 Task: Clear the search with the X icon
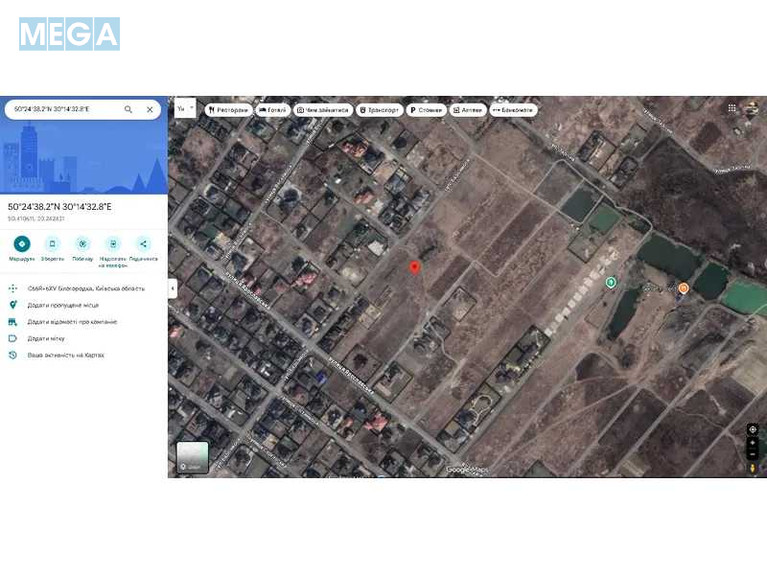(x=150, y=109)
